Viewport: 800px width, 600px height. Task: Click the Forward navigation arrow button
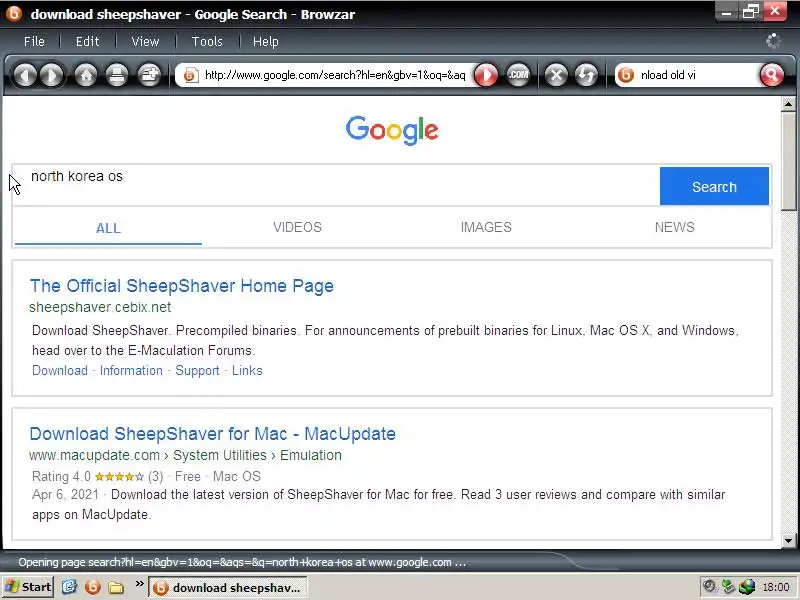click(x=52, y=76)
